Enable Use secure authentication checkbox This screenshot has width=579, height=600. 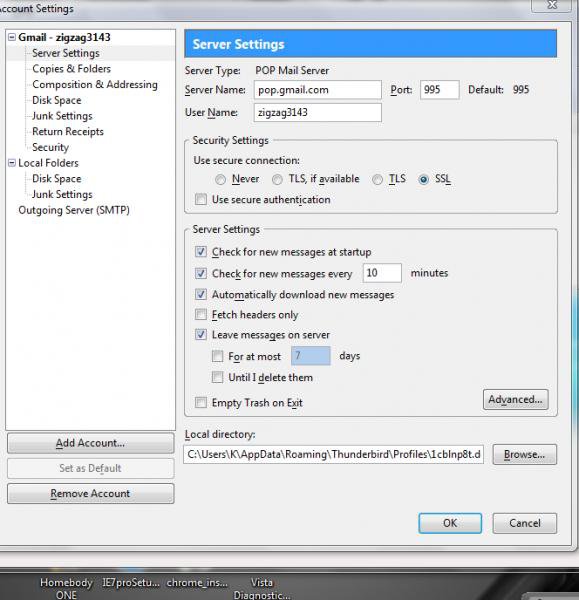pyautogui.click(x=201, y=199)
